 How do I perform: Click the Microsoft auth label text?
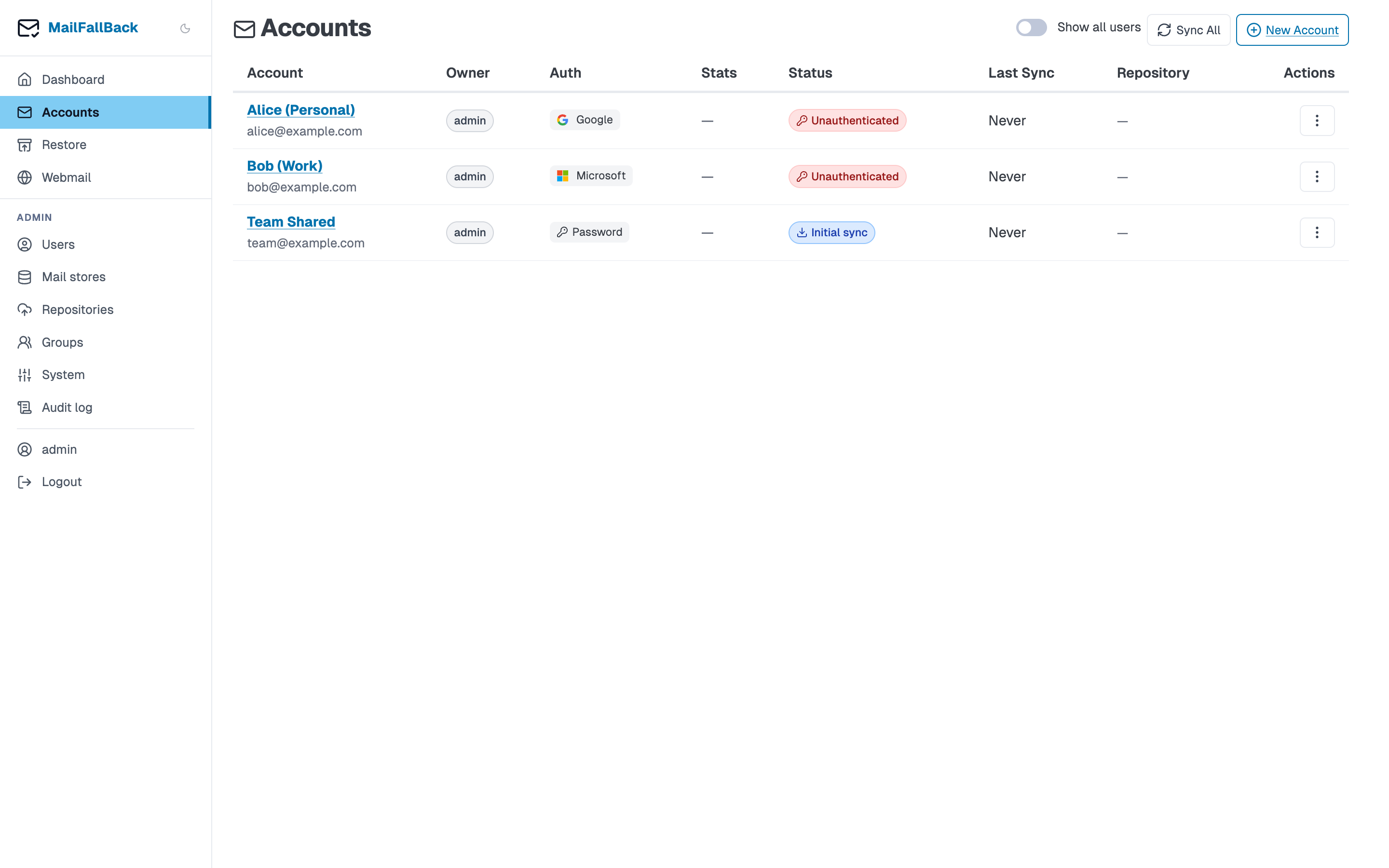600,176
